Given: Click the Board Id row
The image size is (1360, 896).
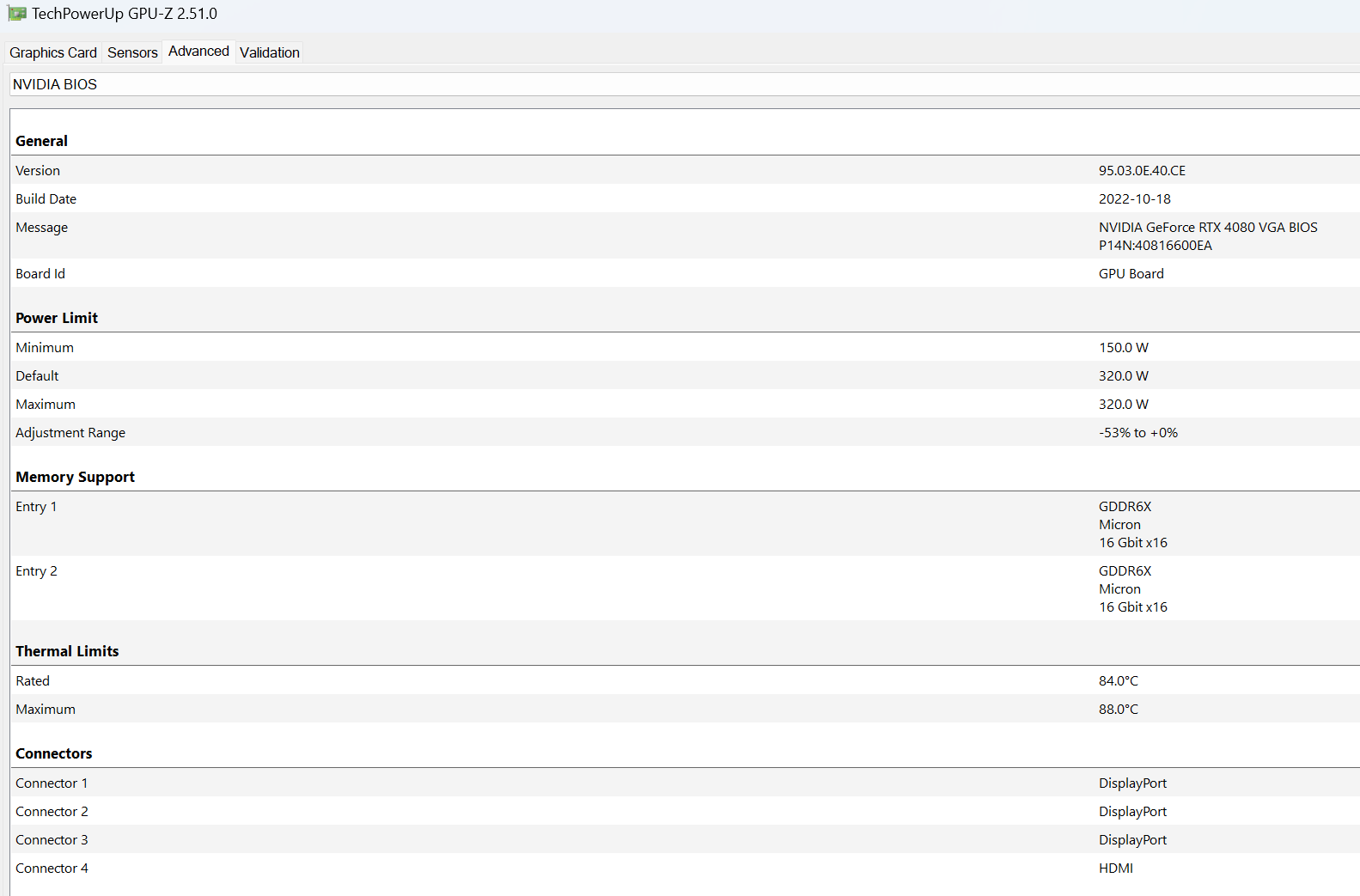Looking at the screenshot, I should coord(40,274).
